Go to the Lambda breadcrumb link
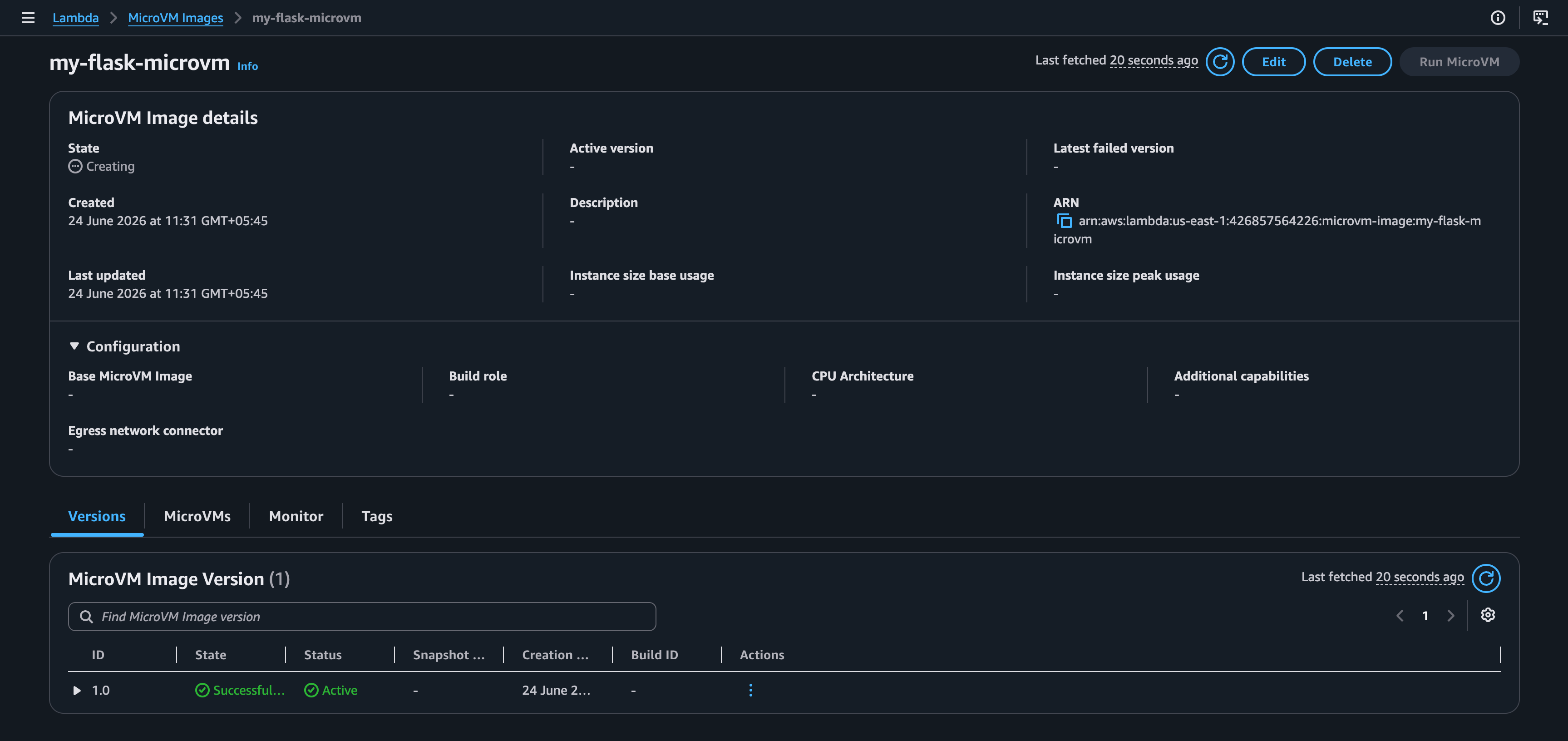1568x741 pixels. click(75, 18)
